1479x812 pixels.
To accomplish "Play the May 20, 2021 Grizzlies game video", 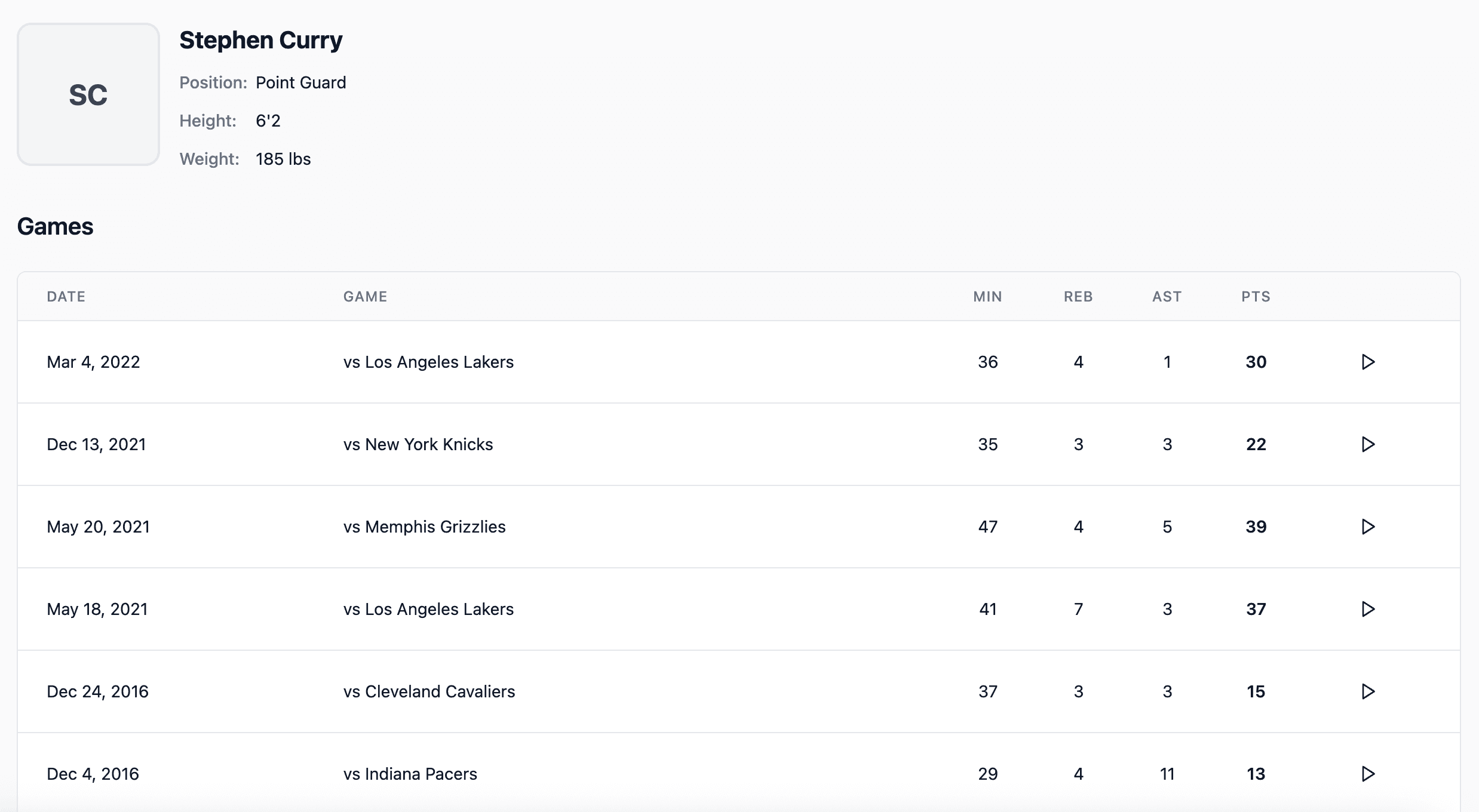I will (x=1368, y=527).
